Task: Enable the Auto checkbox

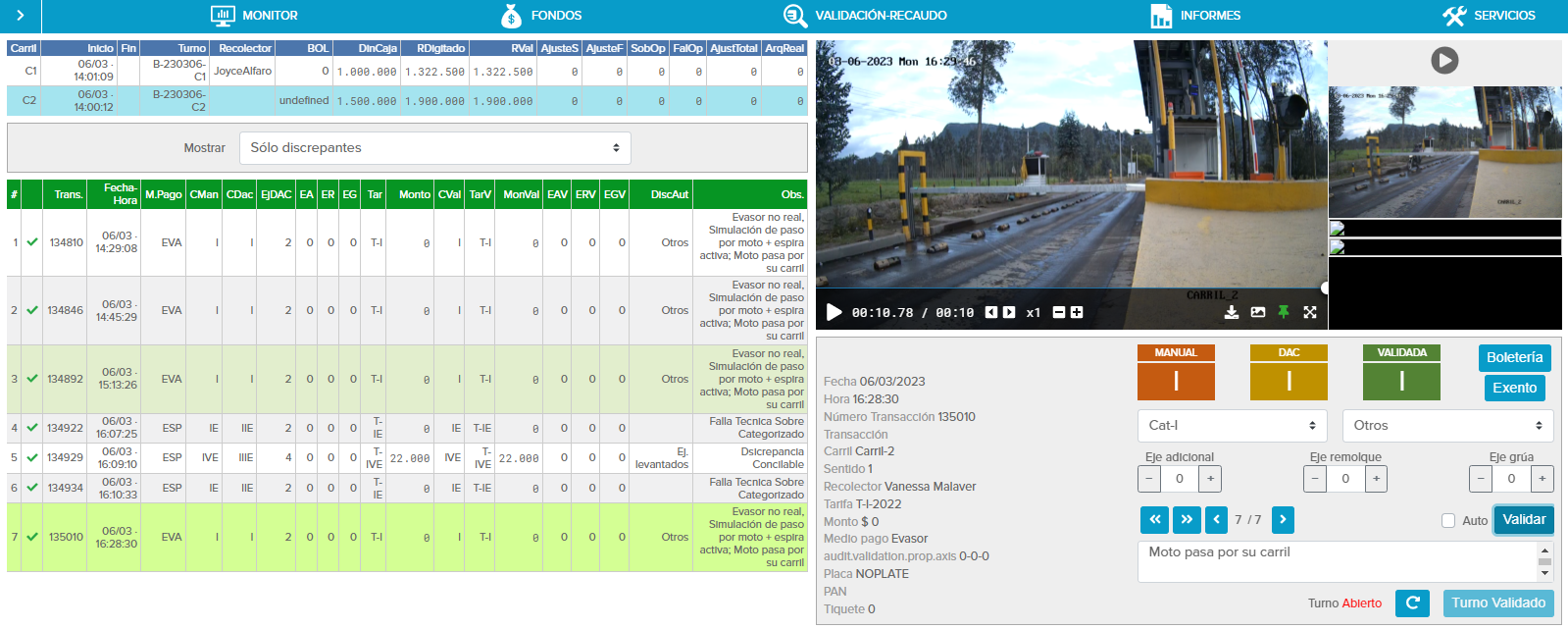Action: [x=1448, y=521]
